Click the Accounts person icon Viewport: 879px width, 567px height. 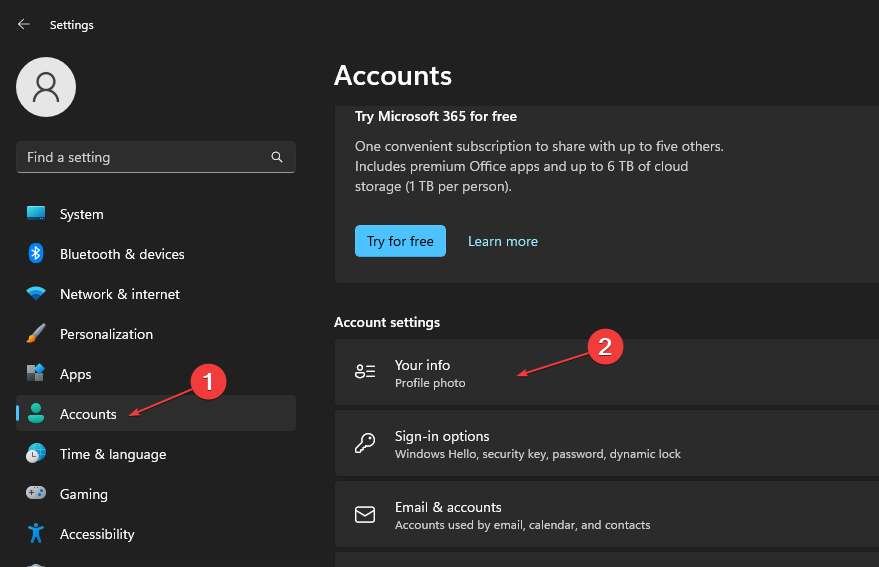(x=36, y=413)
